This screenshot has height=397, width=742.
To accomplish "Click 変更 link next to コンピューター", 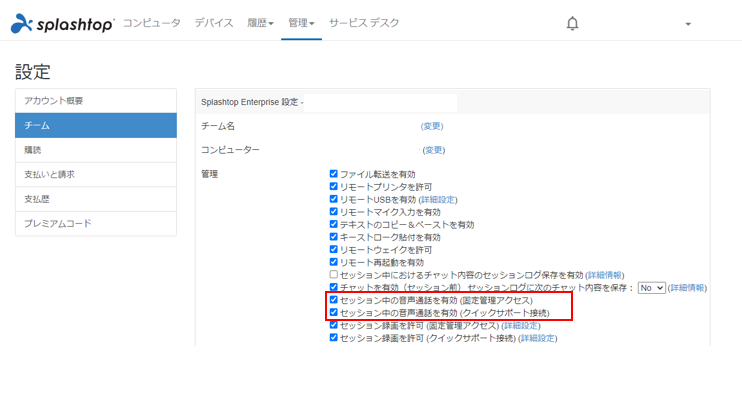I will coord(434,150).
